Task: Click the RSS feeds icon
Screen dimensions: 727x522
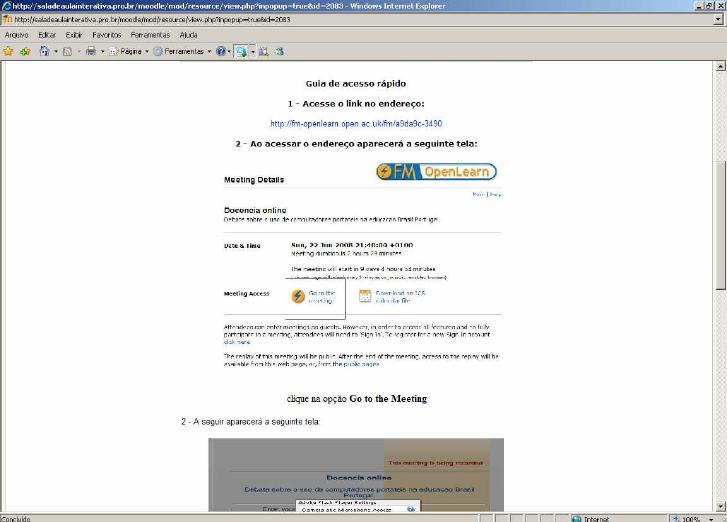Action: [x=67, y=51]
